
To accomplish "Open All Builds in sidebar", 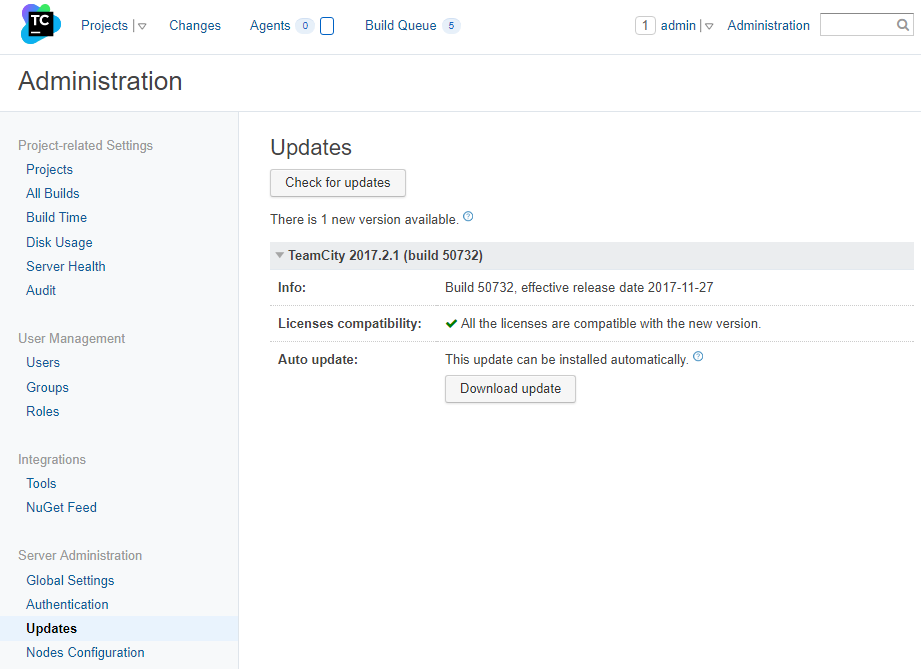I will (x=52, y=193).
